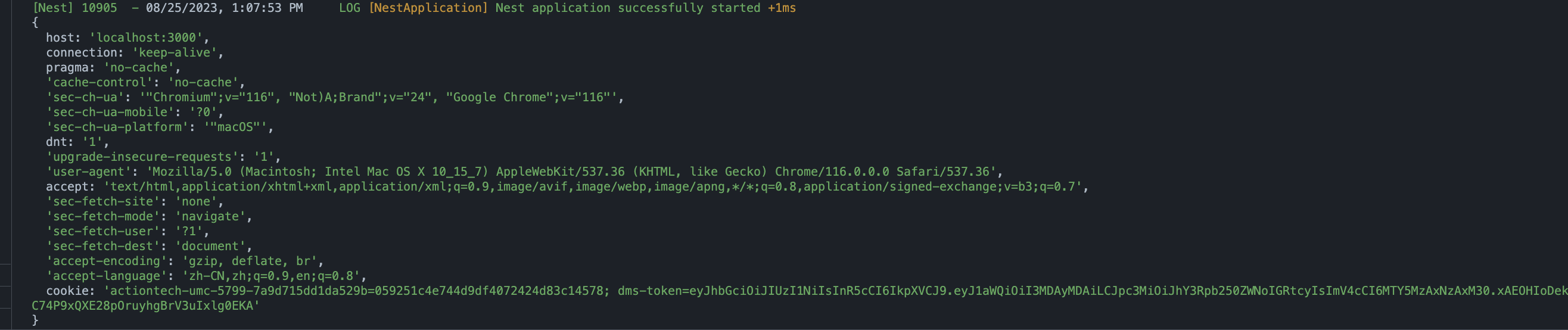Click the 'localhost:3000' host value
This screenshot has width=1568, height=330.
145,38
